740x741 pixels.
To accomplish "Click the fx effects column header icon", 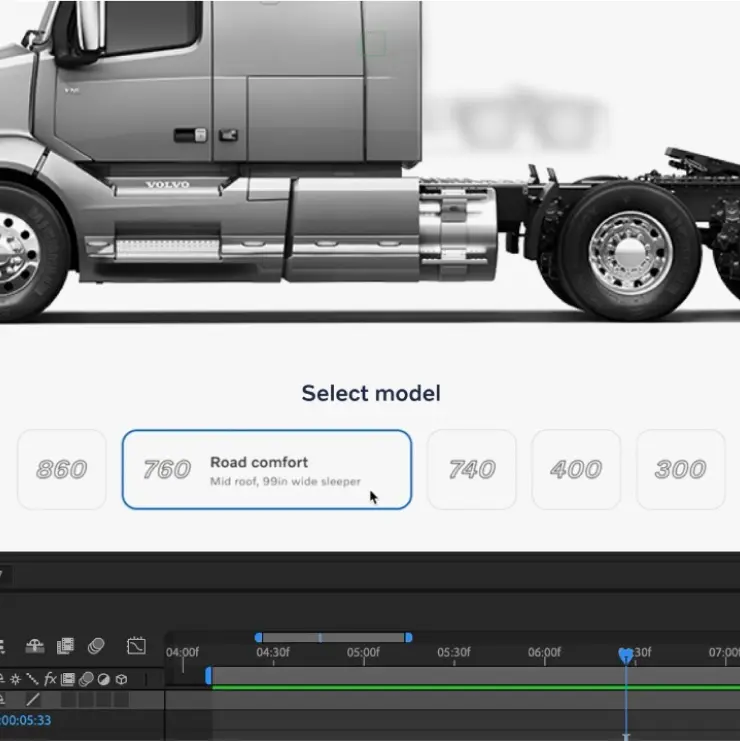I will (x=50, y=680).
